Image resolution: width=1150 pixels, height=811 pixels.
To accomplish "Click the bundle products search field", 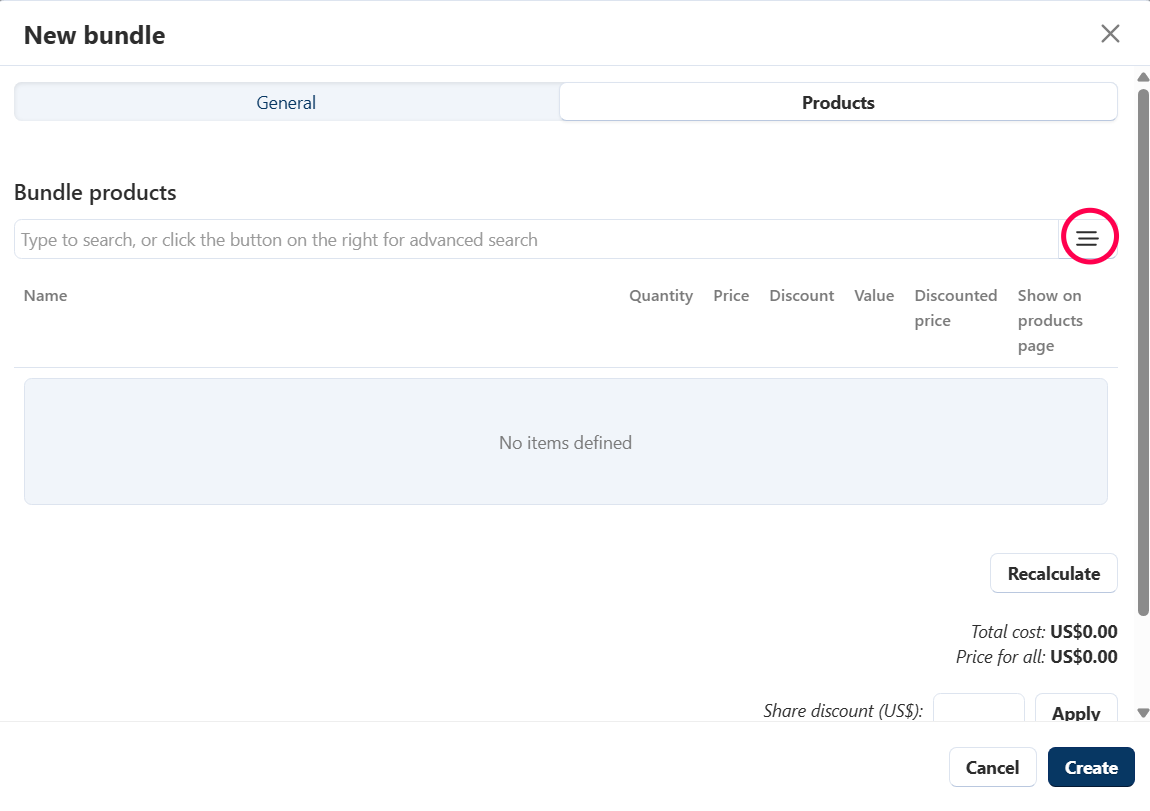I will 535,240.
